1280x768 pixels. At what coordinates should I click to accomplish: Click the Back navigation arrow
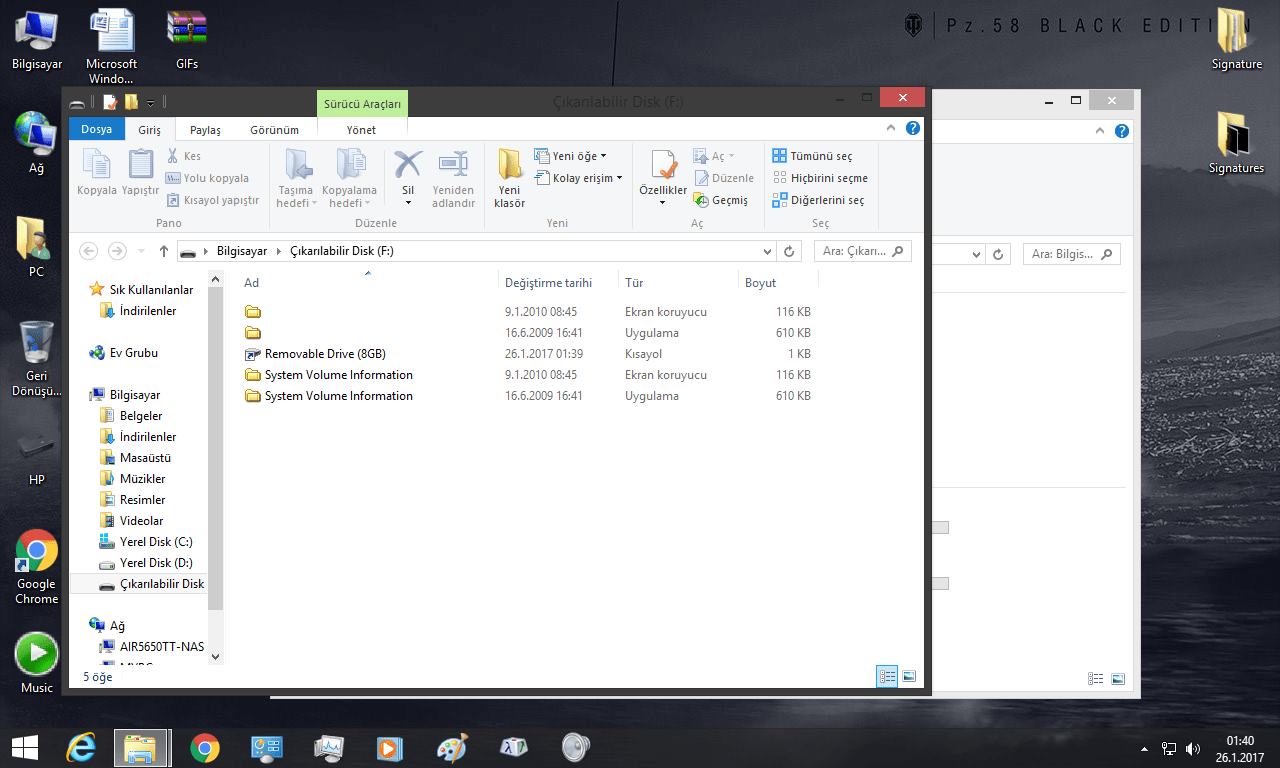point(88,251)
